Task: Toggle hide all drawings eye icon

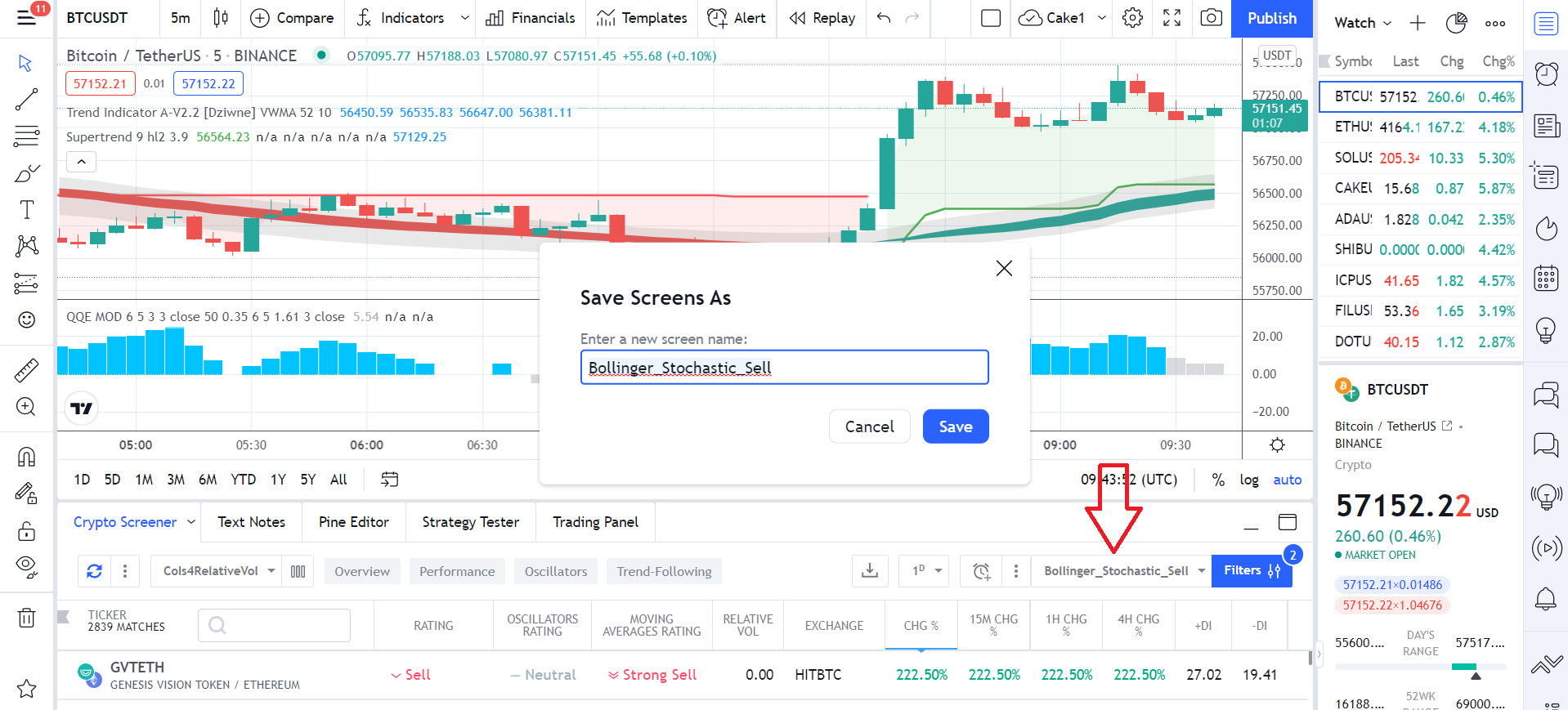Action: click(x=26, y=566)
